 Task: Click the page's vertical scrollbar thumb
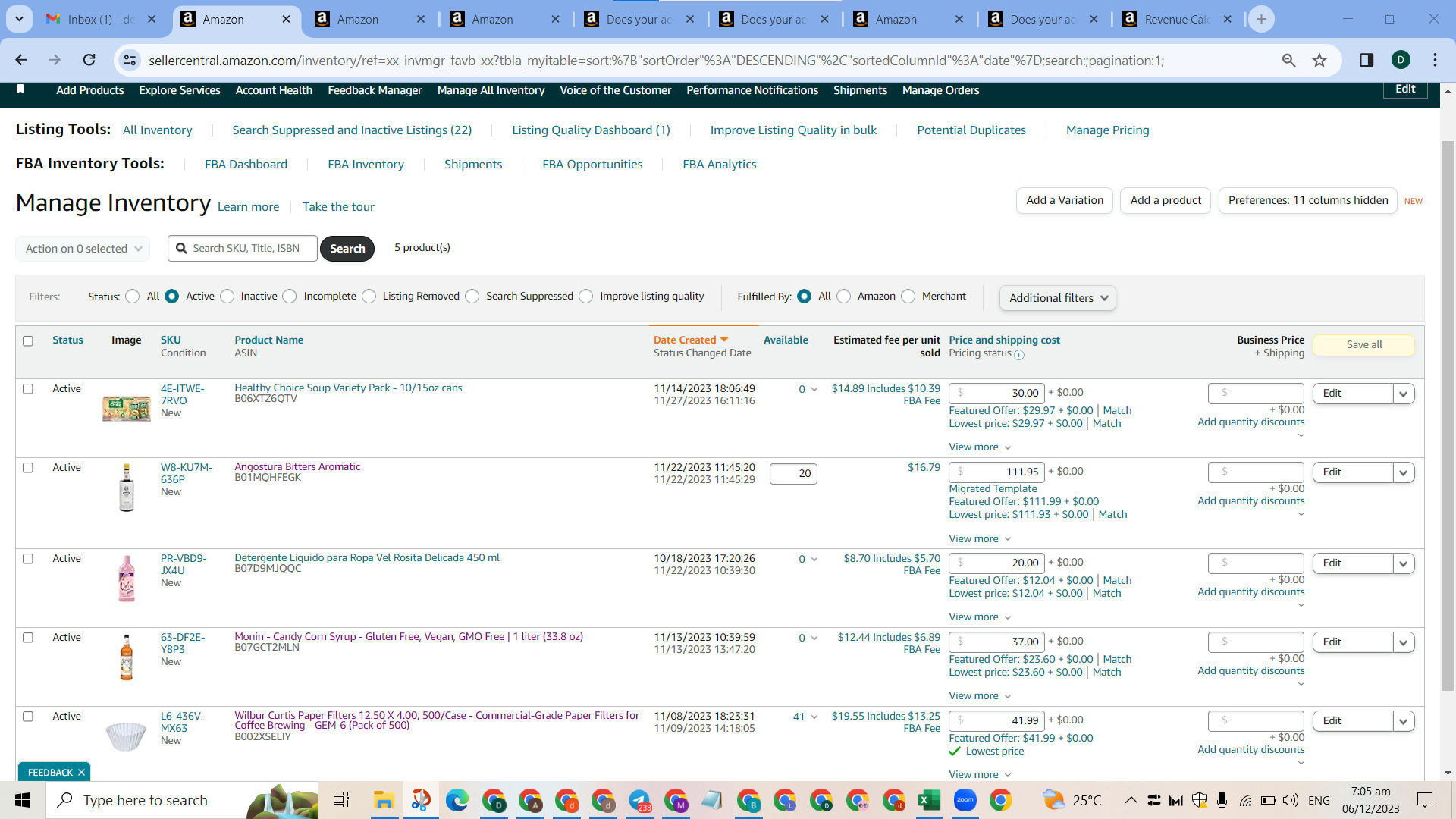(1448, 416)
